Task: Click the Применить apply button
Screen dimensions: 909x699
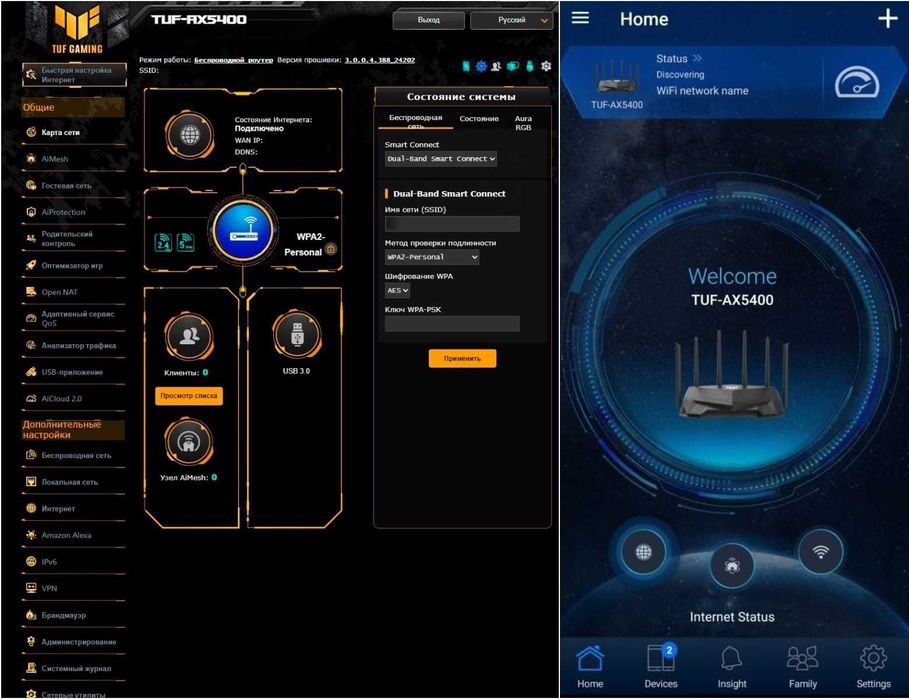Action: 463,358
